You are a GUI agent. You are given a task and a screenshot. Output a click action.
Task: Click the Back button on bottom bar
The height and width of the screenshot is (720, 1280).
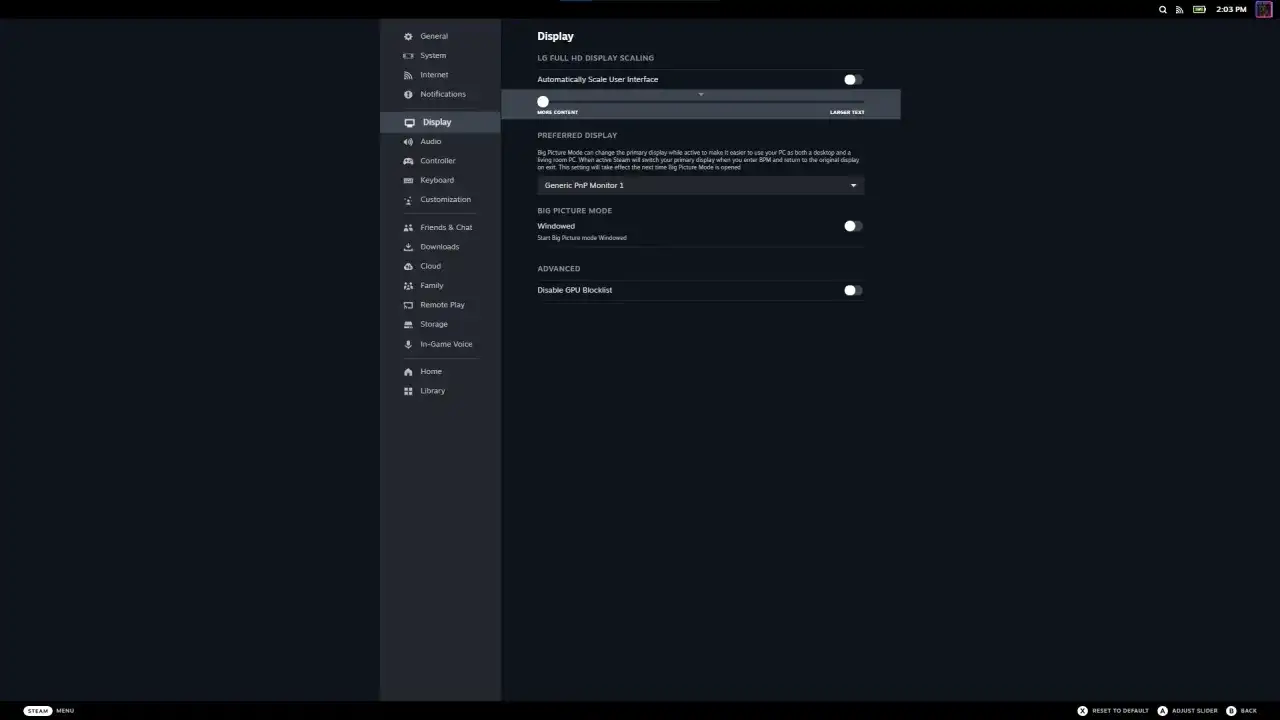point(1243,710)
